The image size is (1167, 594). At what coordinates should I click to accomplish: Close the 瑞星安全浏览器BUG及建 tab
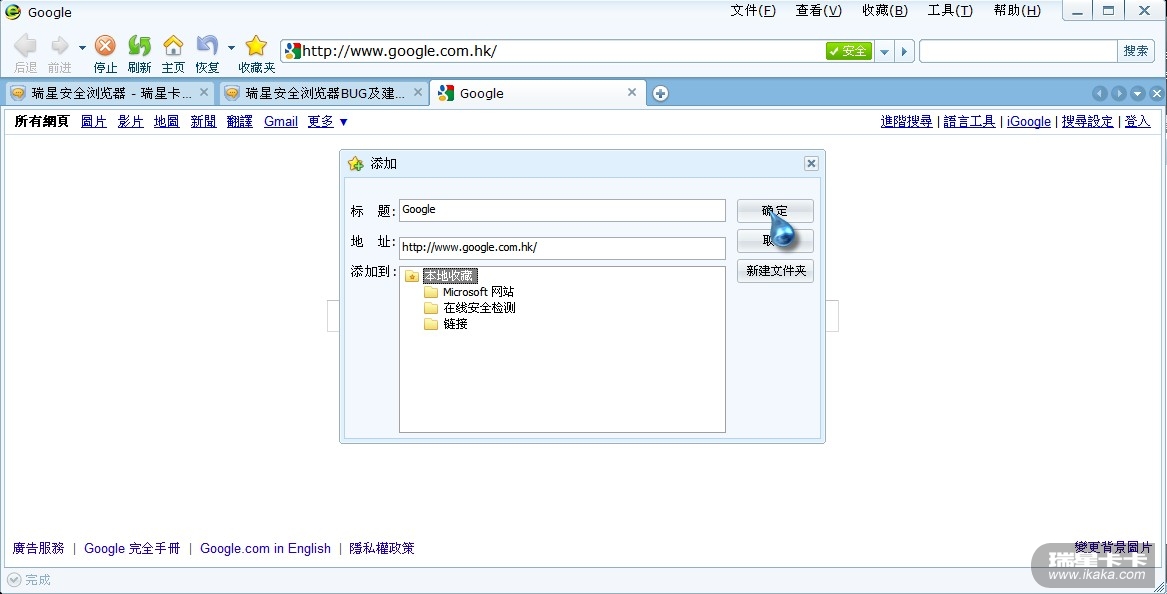[x=418, y=92]
